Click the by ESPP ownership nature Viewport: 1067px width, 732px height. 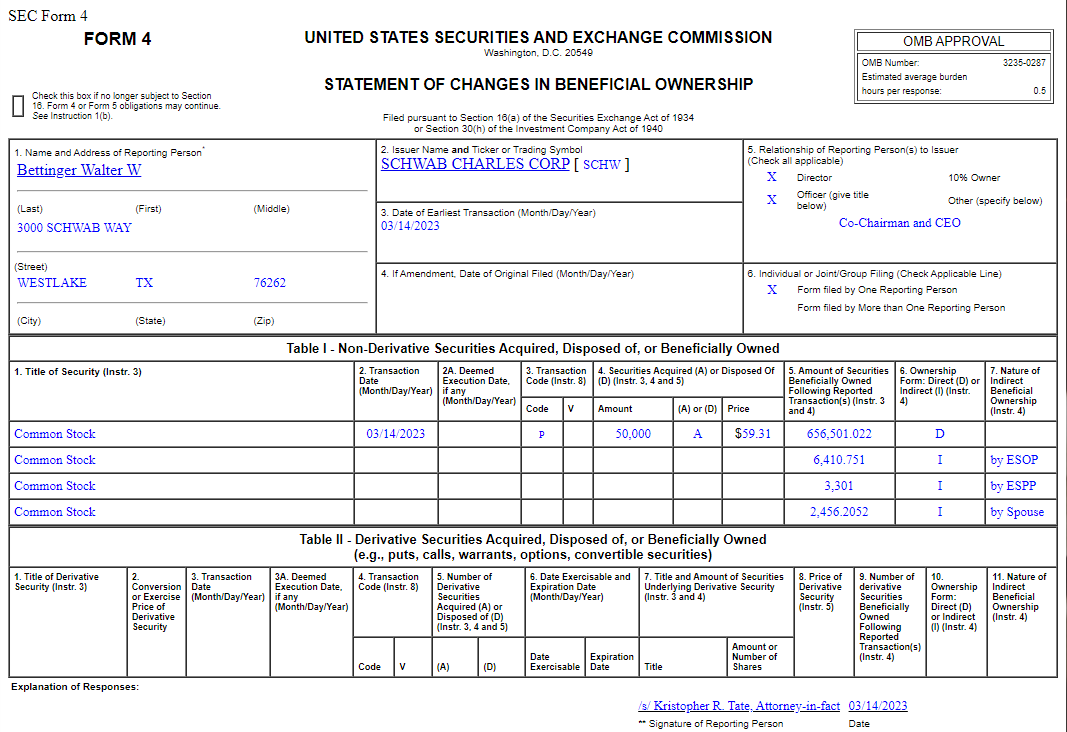pyautogui.click(x=1013, y=486)
